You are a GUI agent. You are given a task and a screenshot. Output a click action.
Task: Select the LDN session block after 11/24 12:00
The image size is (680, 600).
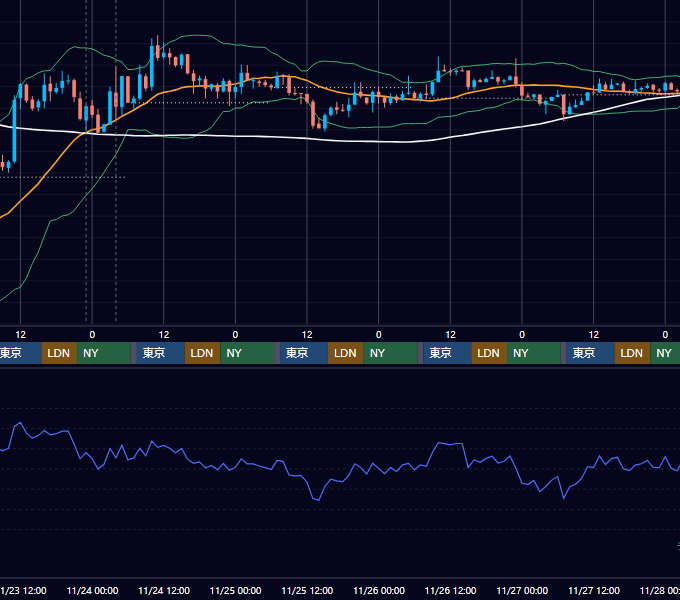pyautogui.click(x=203, y=353)
